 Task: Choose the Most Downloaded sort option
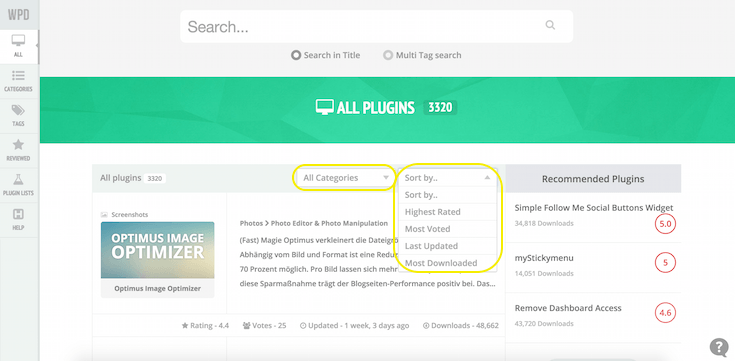pyautogui.click(x=448, y=263)
